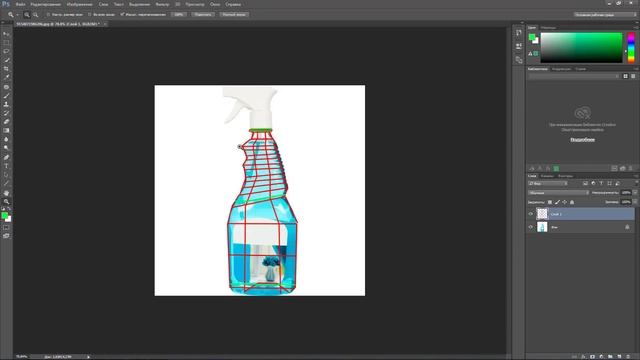This screenshot has height=360, width=640.
Task: Switch to the Стили tab
Action: pyautogui.click(x=580, y=69)
